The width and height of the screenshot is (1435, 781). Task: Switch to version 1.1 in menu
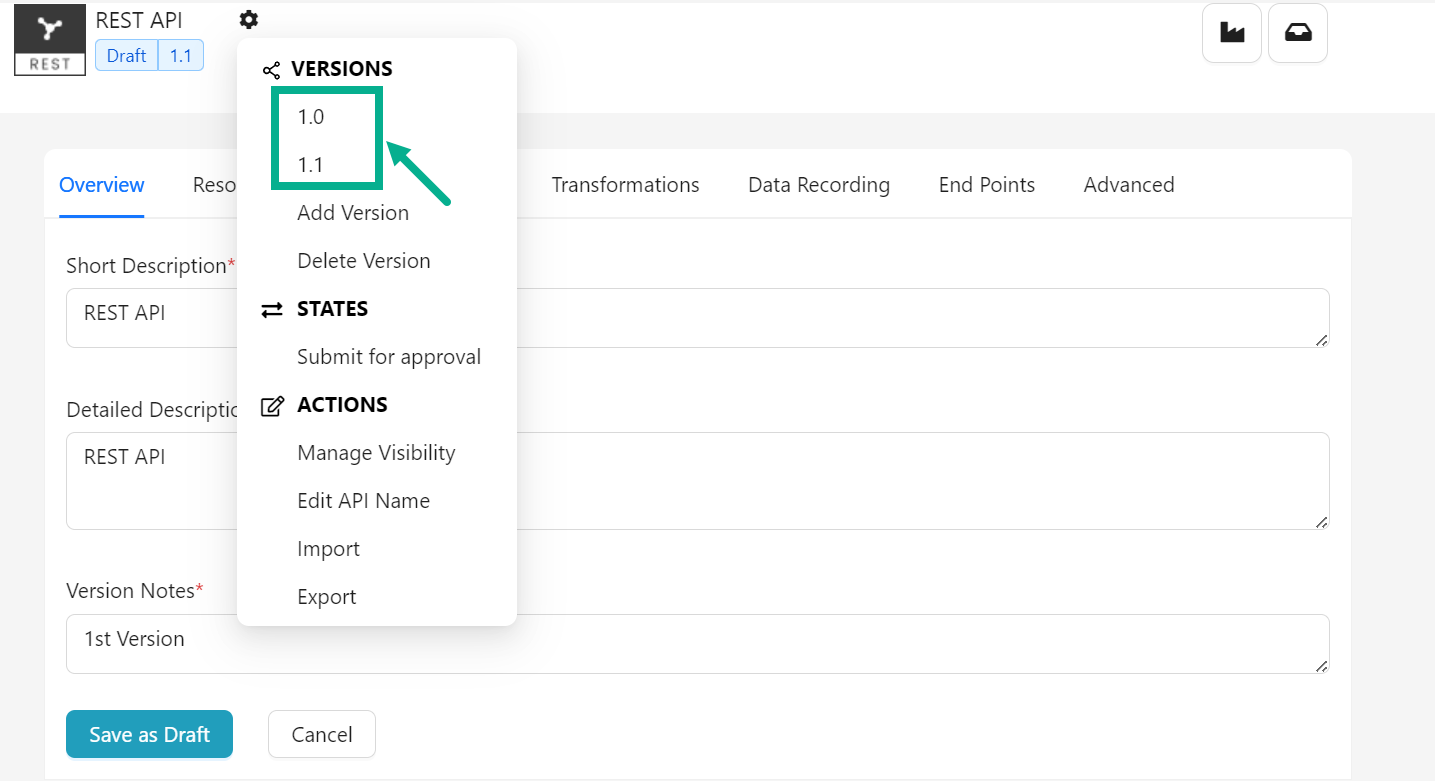pyautogui.click(x=311, y=165)
